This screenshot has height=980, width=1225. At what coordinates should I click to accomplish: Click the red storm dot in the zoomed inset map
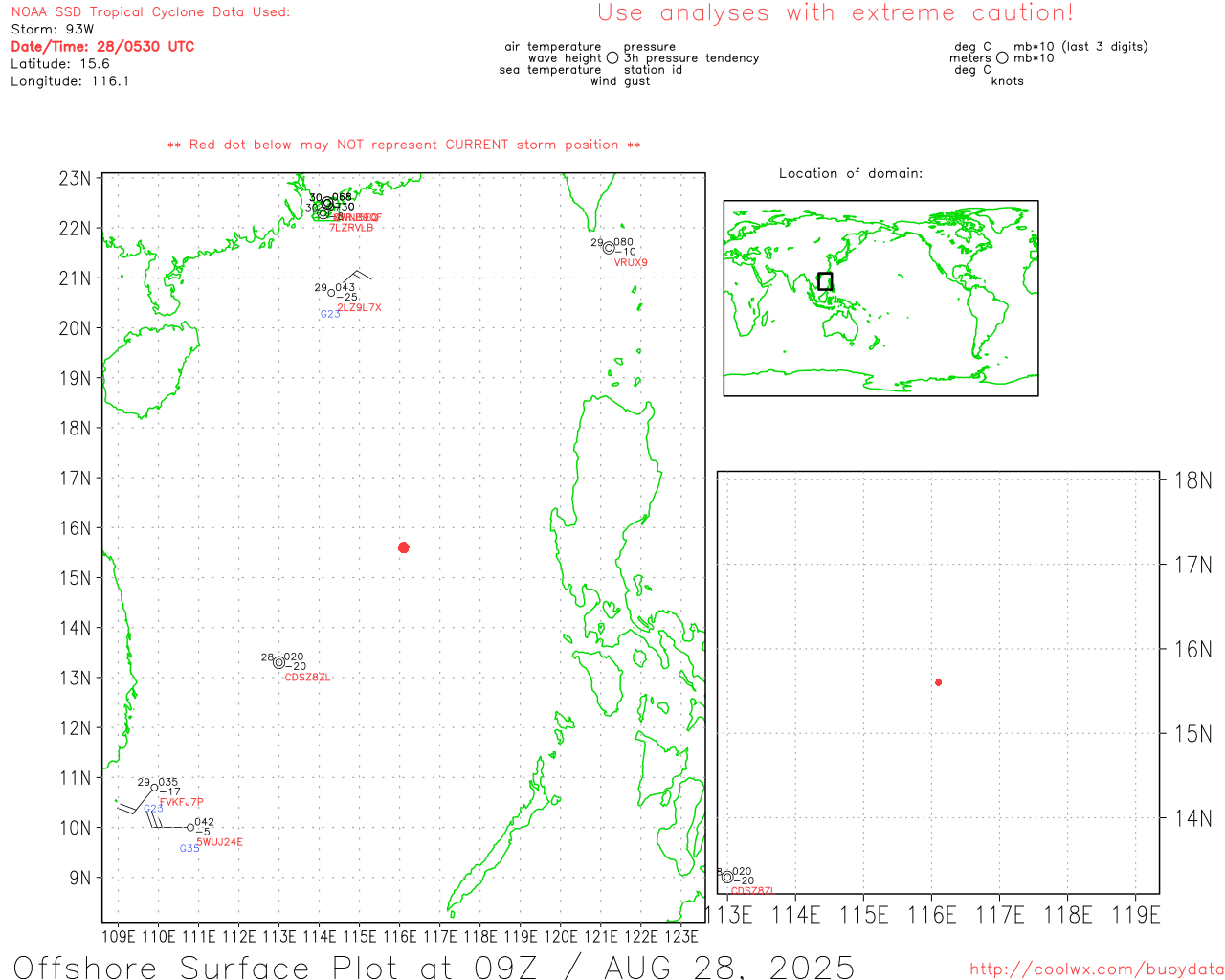pyautogui.click(x=938, y=682)
